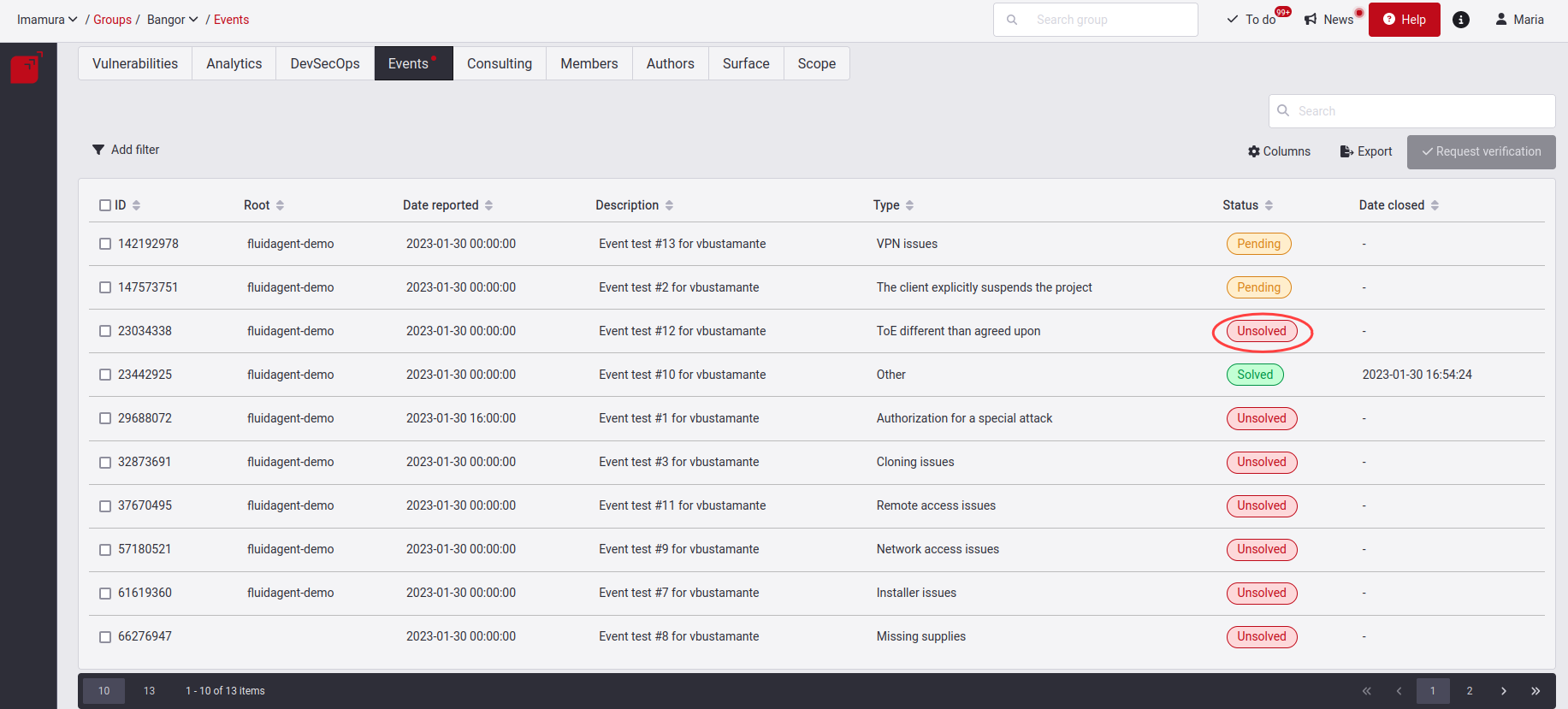Open the Authors tab
The image size is (1568, 709).
[x=671, y=63]
